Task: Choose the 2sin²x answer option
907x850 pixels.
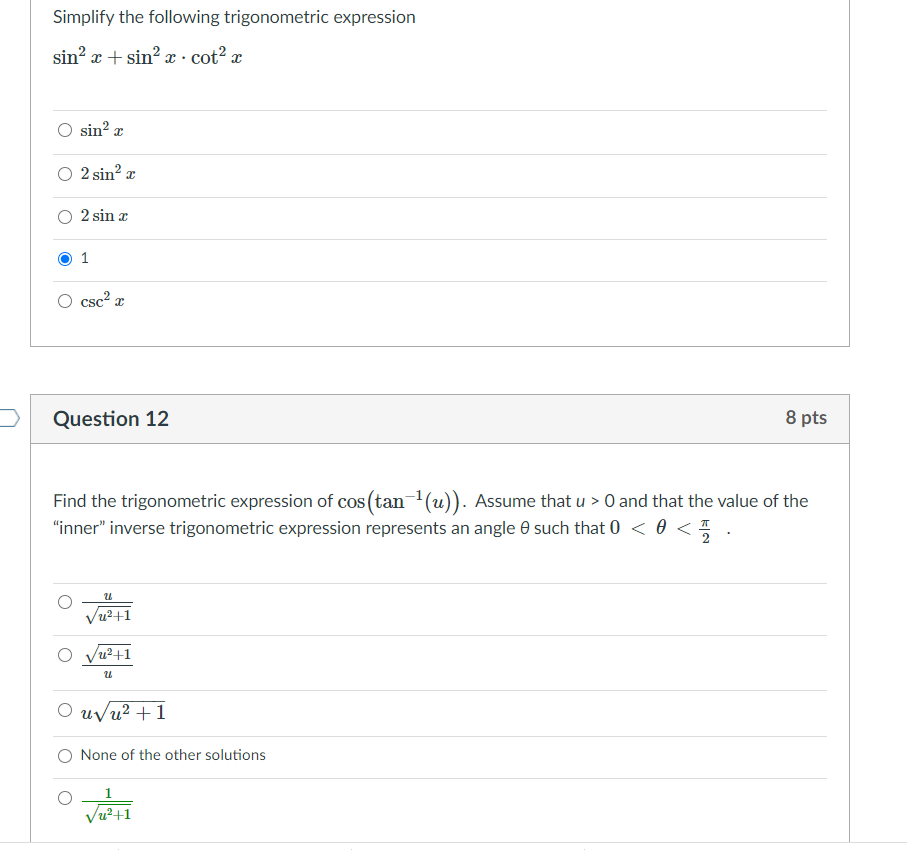Action: (x=64, y=173)
